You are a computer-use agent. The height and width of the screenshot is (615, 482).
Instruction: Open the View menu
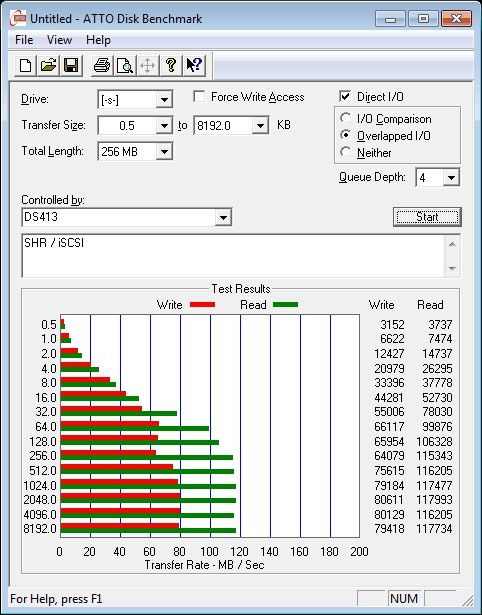[59, 40]
